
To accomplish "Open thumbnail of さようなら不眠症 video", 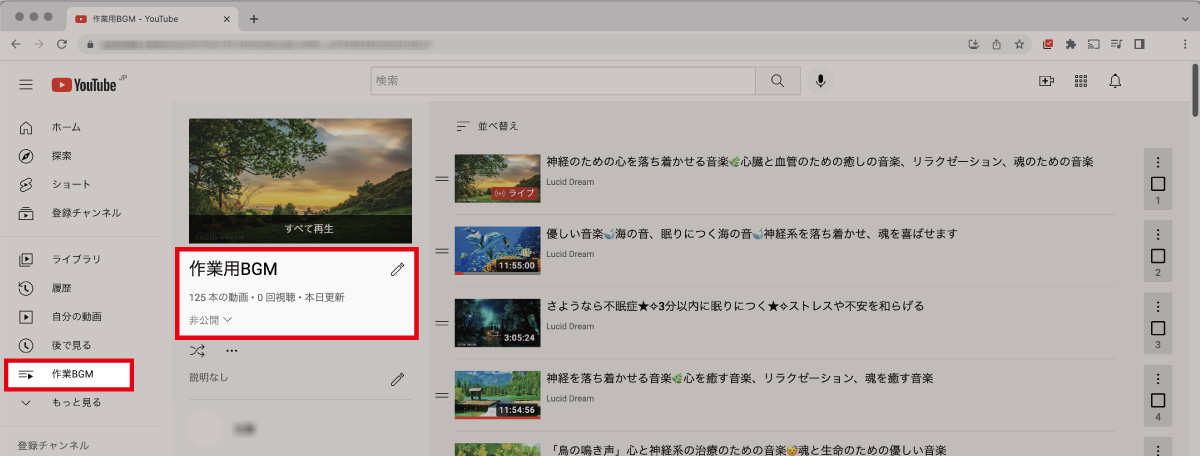I will (498, 323).
